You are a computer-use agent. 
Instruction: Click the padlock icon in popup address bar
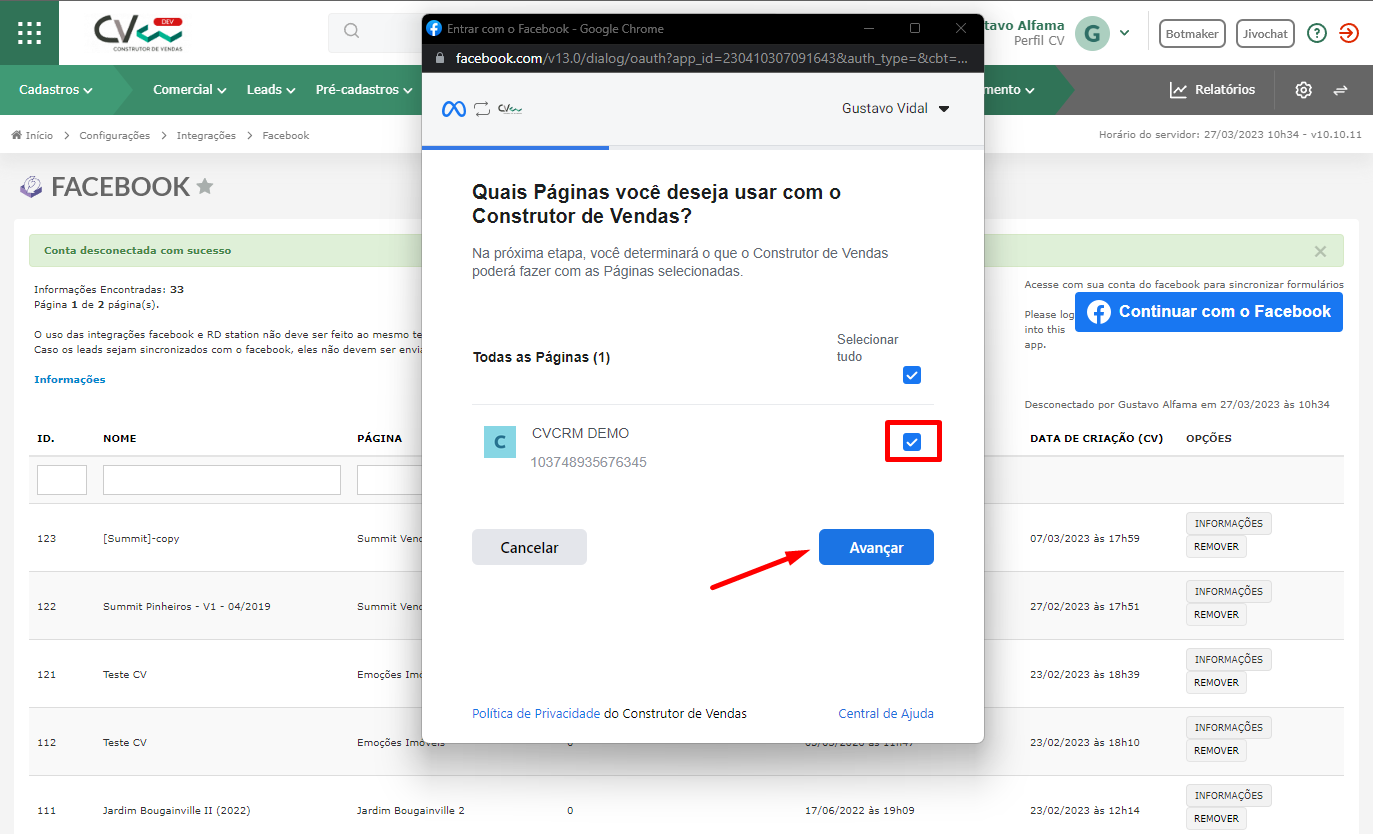tap(441, 58)
